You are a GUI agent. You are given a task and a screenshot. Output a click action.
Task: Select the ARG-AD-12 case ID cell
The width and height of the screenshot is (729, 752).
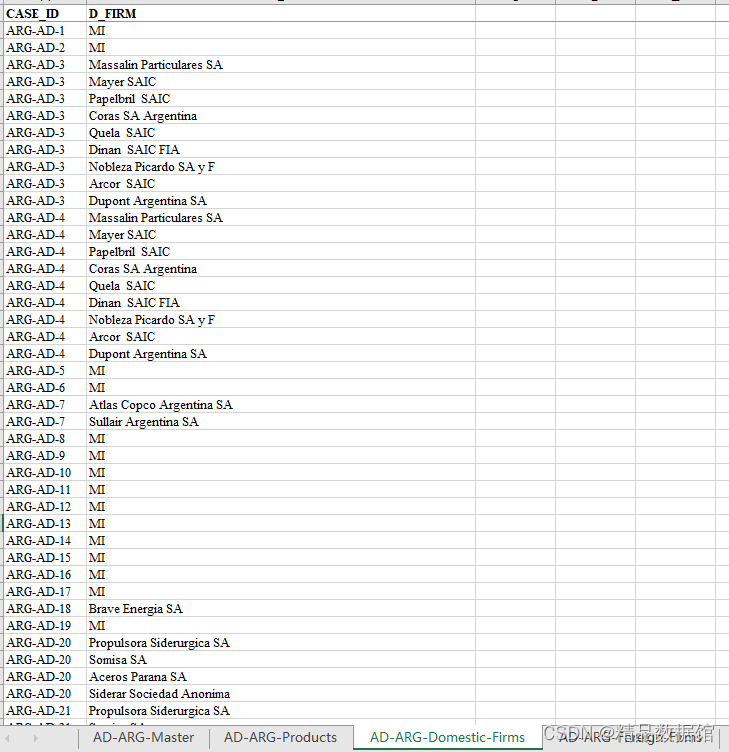point(45,507)
